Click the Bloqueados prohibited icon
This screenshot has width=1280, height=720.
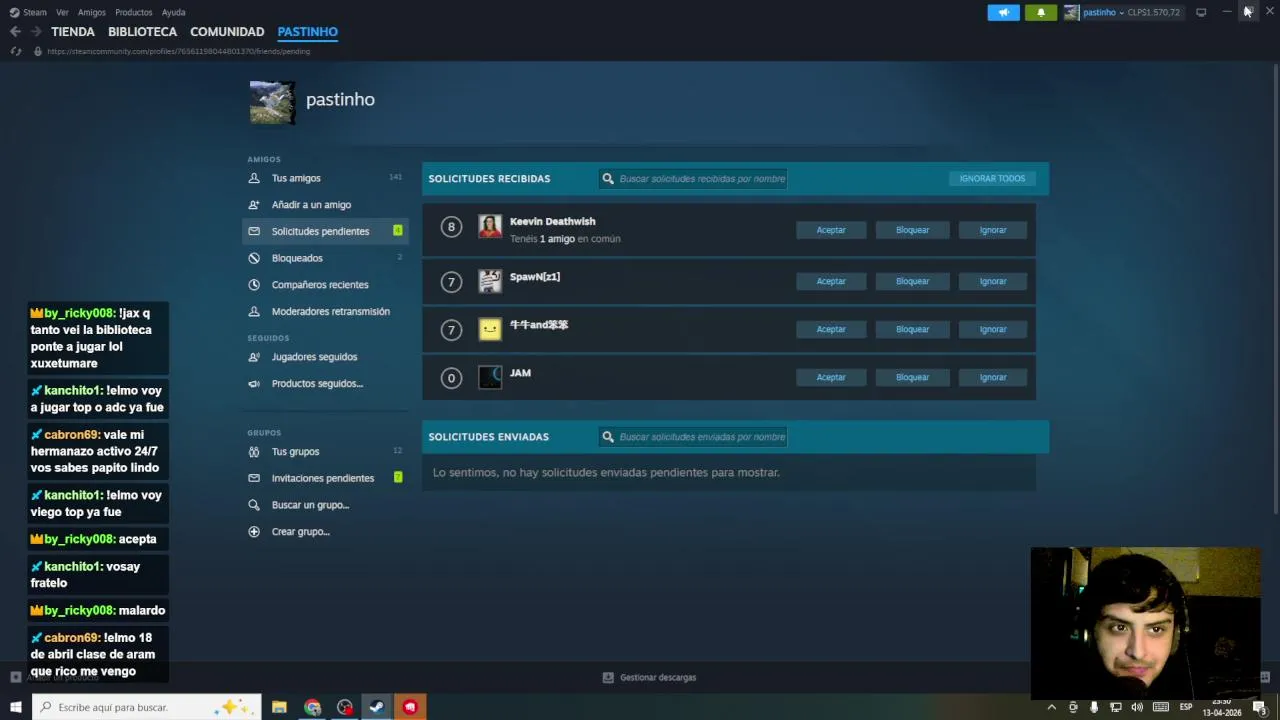254,258
